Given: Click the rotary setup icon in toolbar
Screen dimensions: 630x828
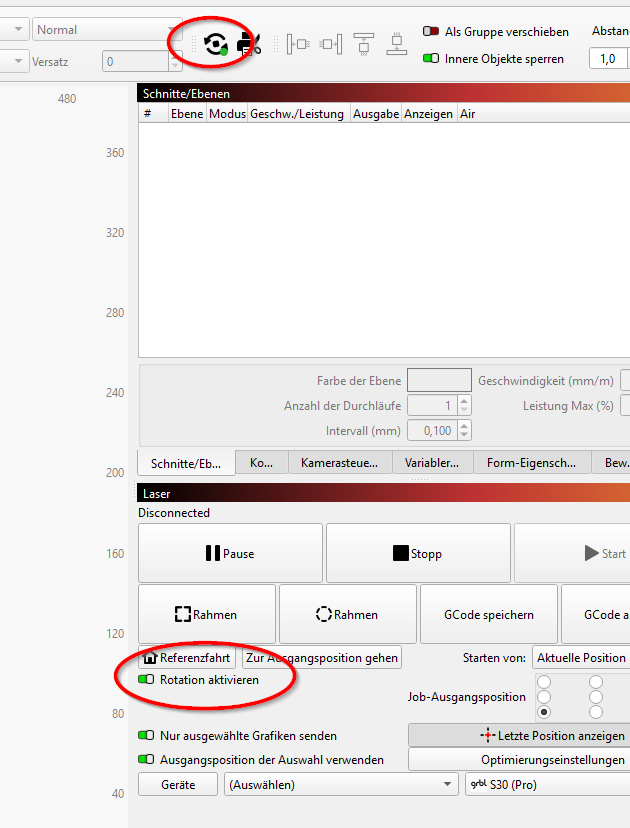Looking at the screenshot, I should pos(215,44).
